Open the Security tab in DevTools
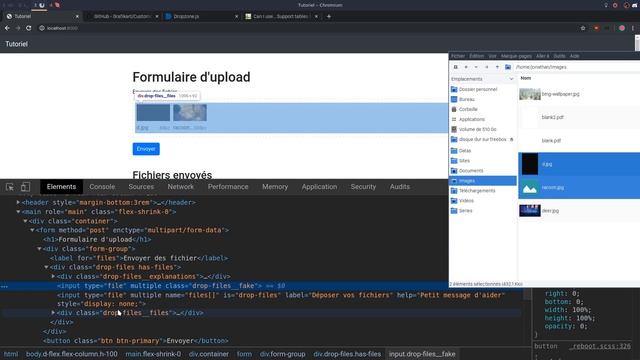This screenshot has height=360, width=640. 363,187
